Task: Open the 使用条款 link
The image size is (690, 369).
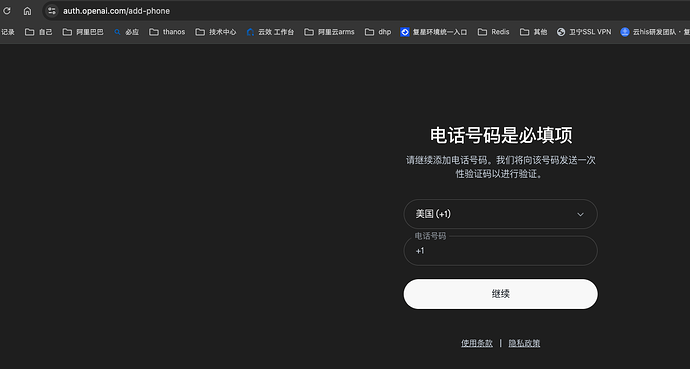Action: pos(477,343)
